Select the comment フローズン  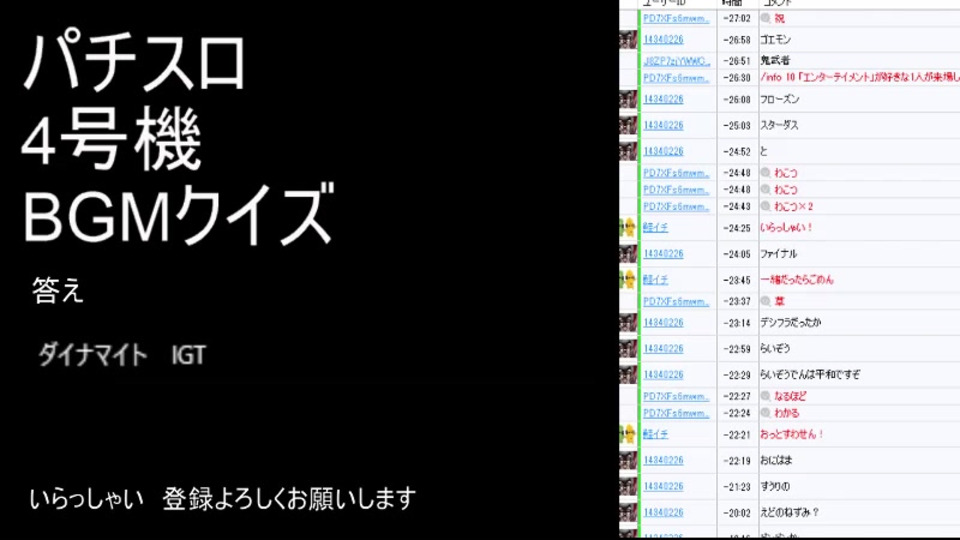pyautogui.click(x=779, y=99)
